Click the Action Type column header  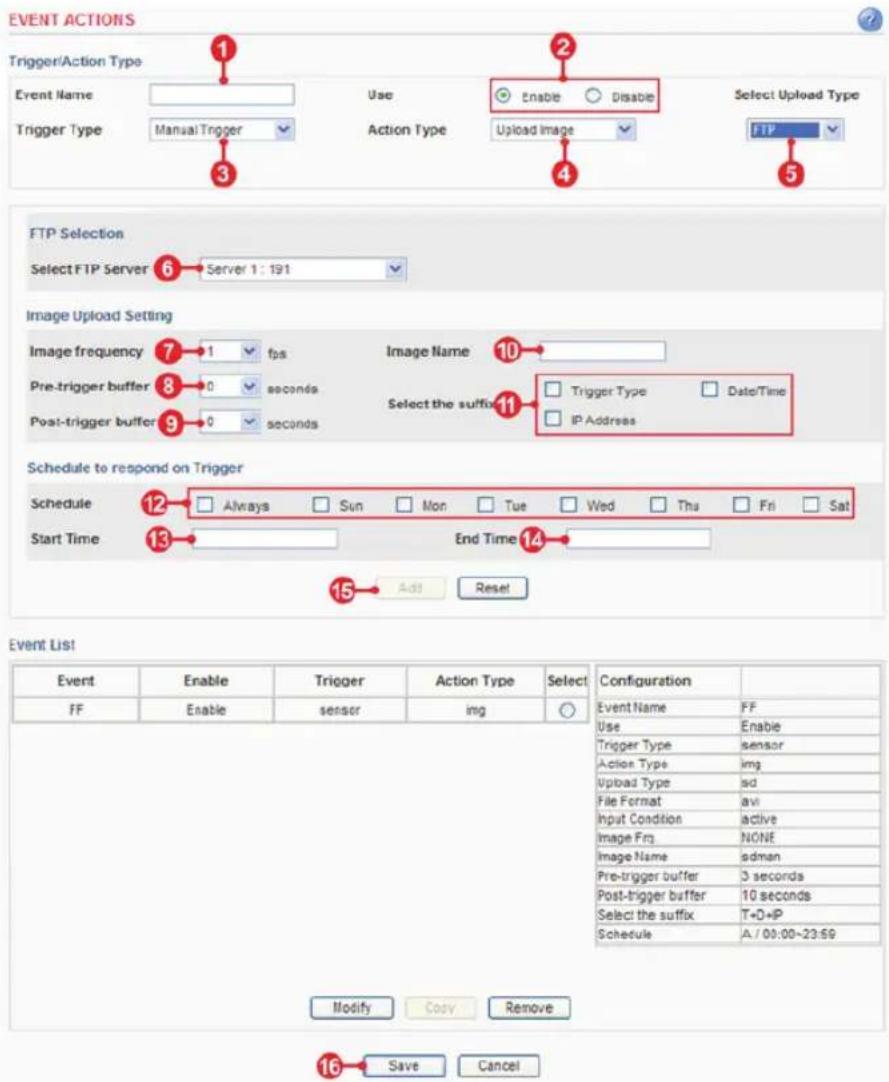[x=475, y=681]
